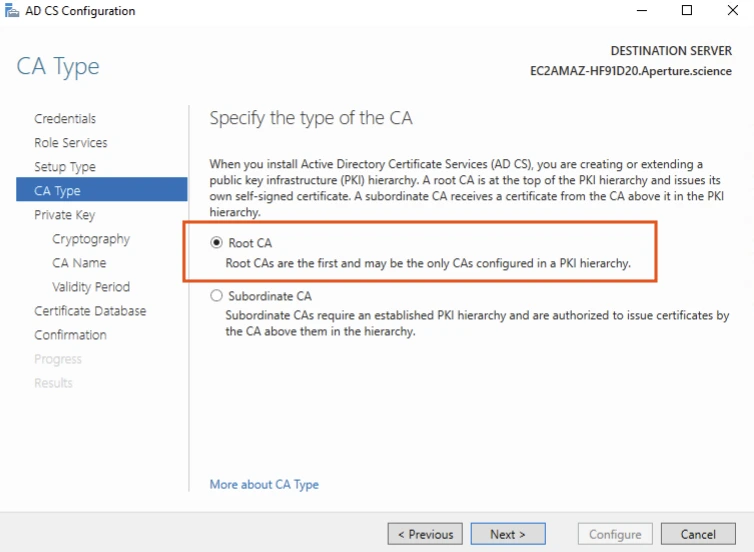Navigate to Setup Type step

click(65, 167)
